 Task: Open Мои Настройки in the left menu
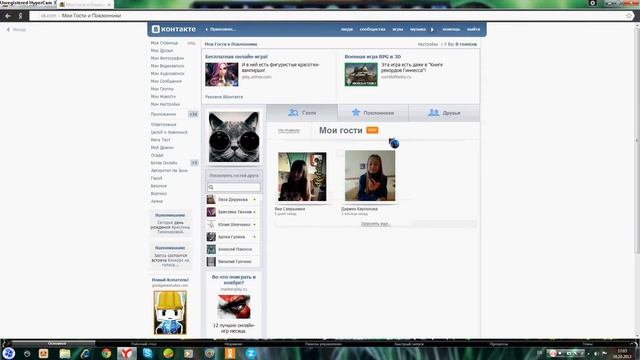click(x=165, y=104)
